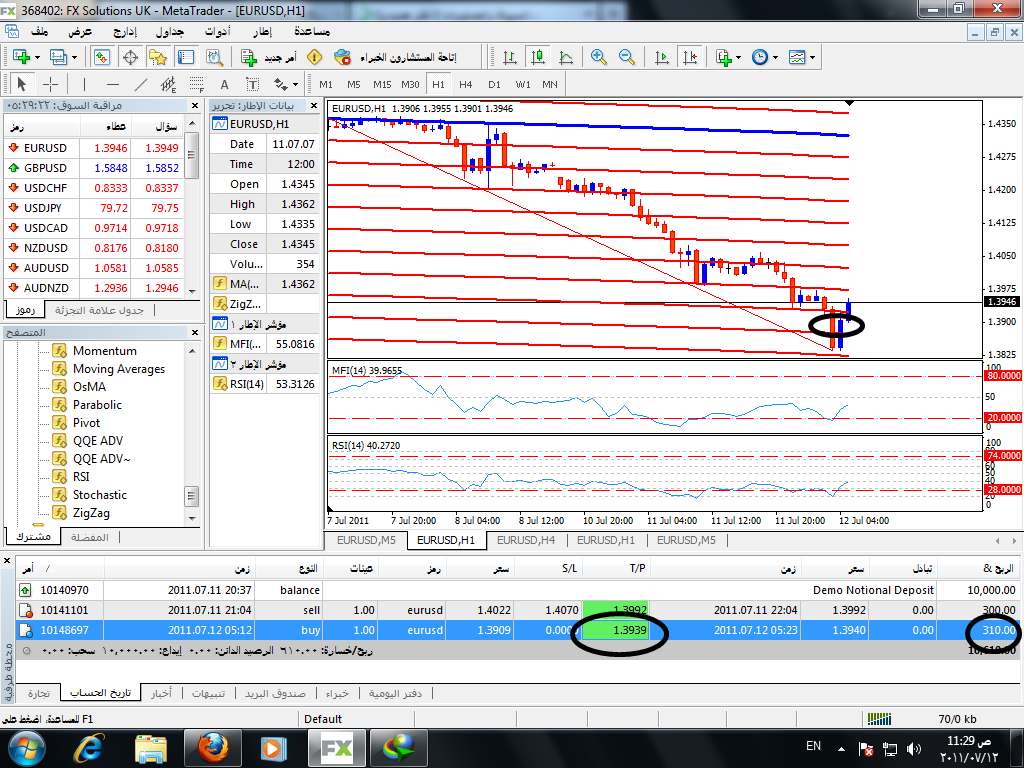The width and height of the screenshot is (1024, 768).
Task: Select the trendline drawing tool
Action: point(141,84)
